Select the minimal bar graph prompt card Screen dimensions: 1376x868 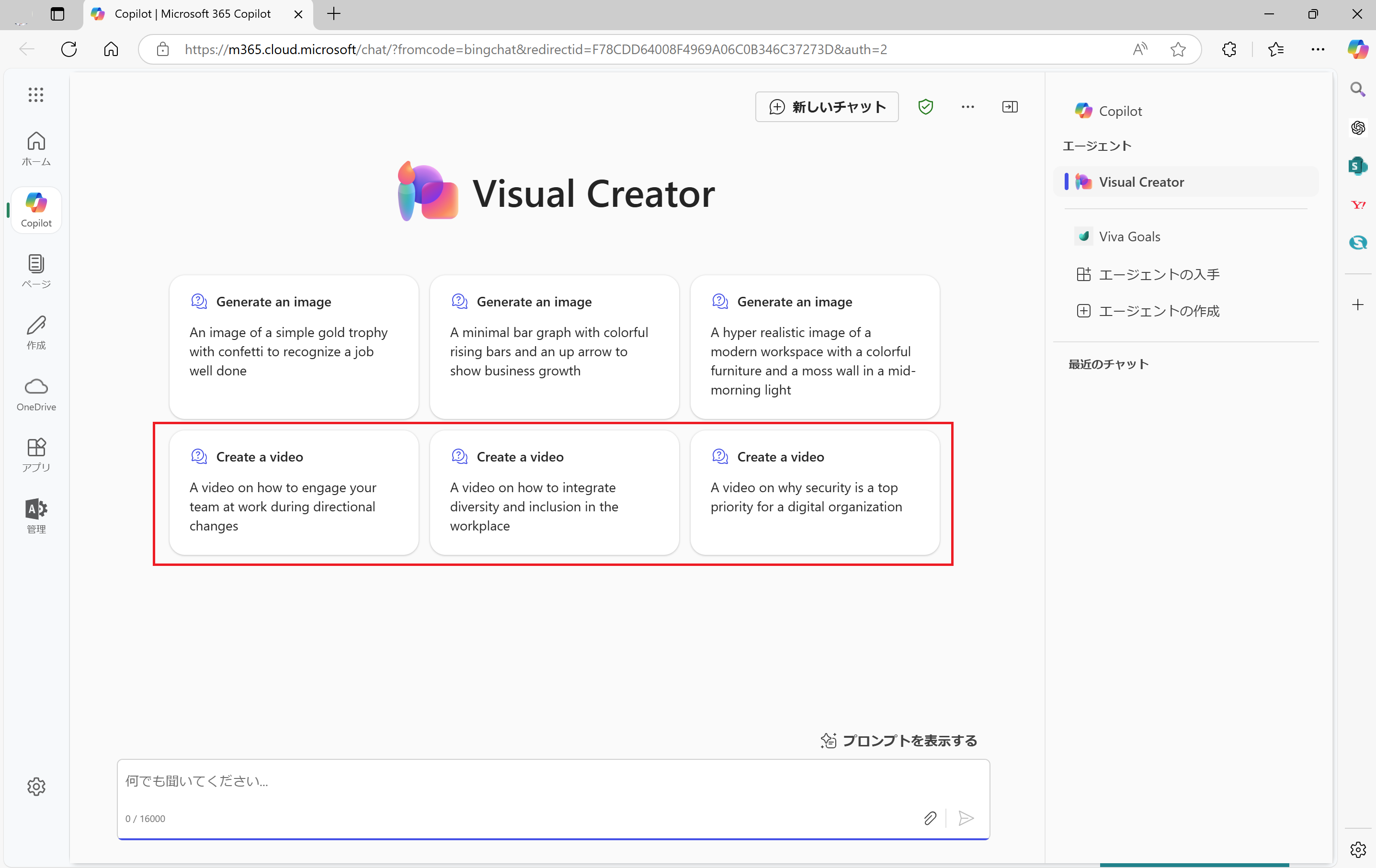pyautogui.click(x=554, y=347)
